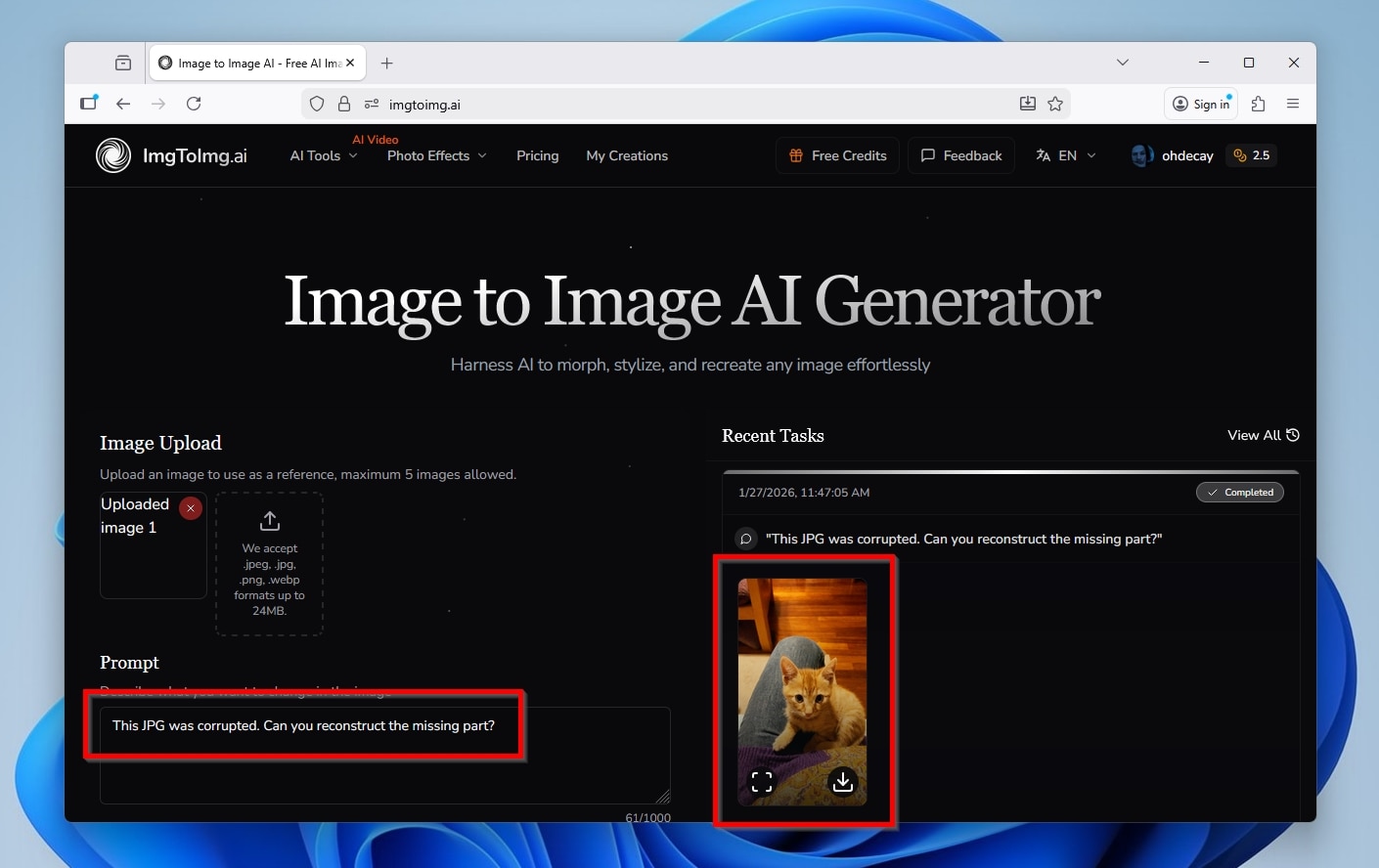Remove Uploaded image 1 with red X
Screen dimensions: 1379x868
coord(191,508)
